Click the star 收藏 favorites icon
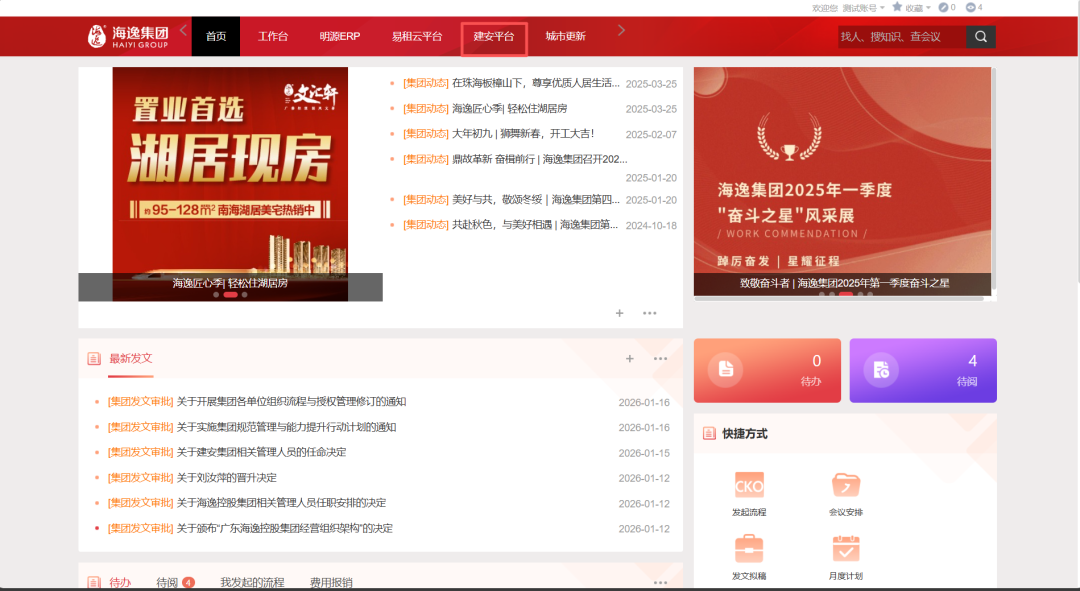Image resolution: width=1080 pixels, height=591 pixels. [x=897, y=7]
